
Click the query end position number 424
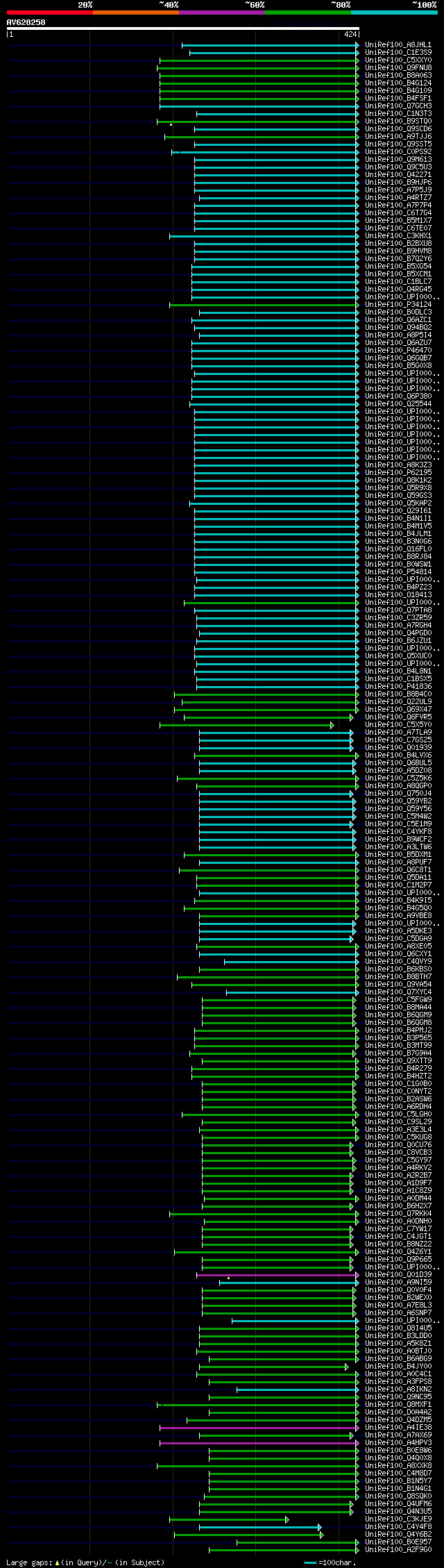(x=350, y=34)
